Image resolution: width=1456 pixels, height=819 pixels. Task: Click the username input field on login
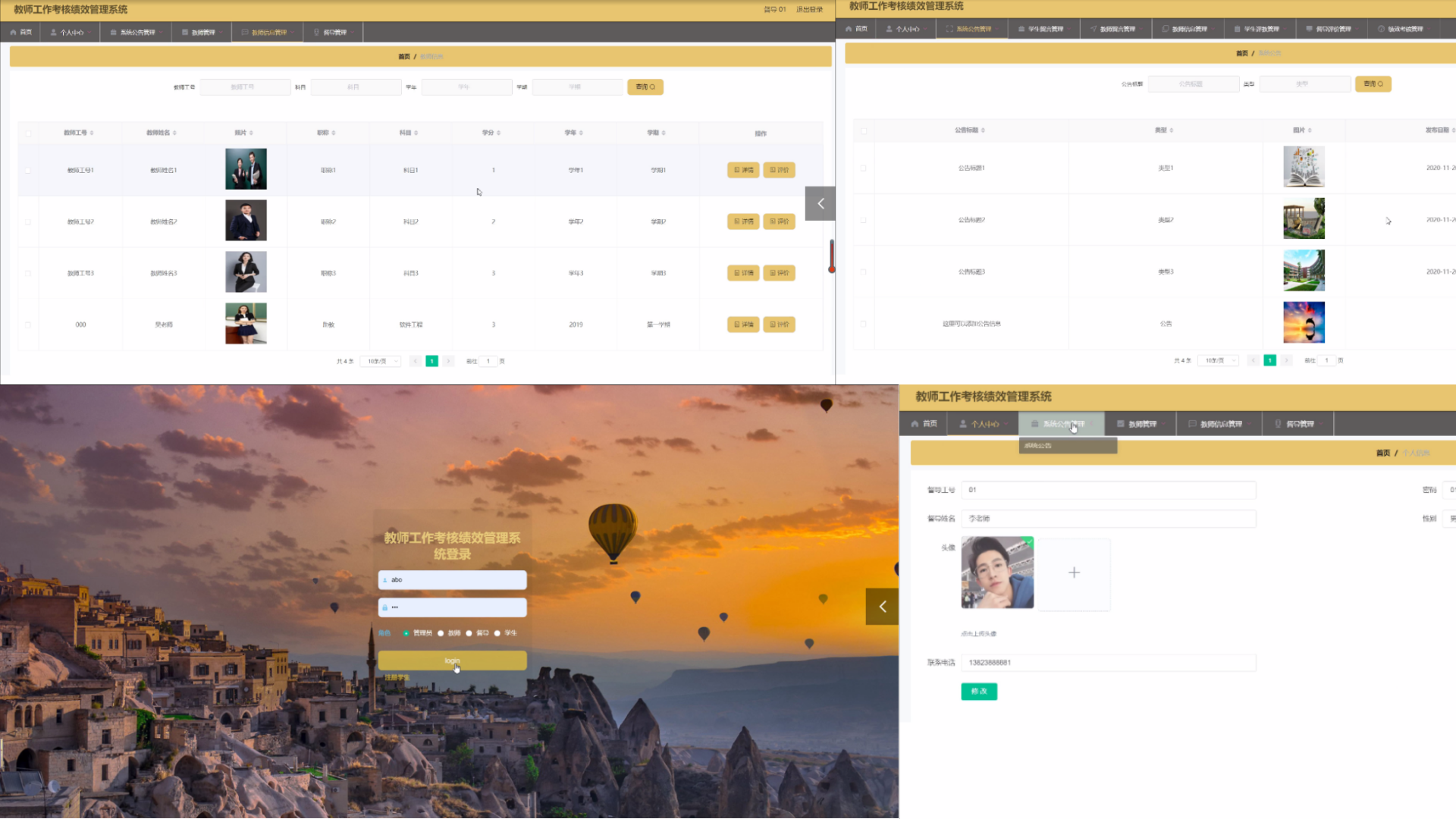click(x=453, y=580)
